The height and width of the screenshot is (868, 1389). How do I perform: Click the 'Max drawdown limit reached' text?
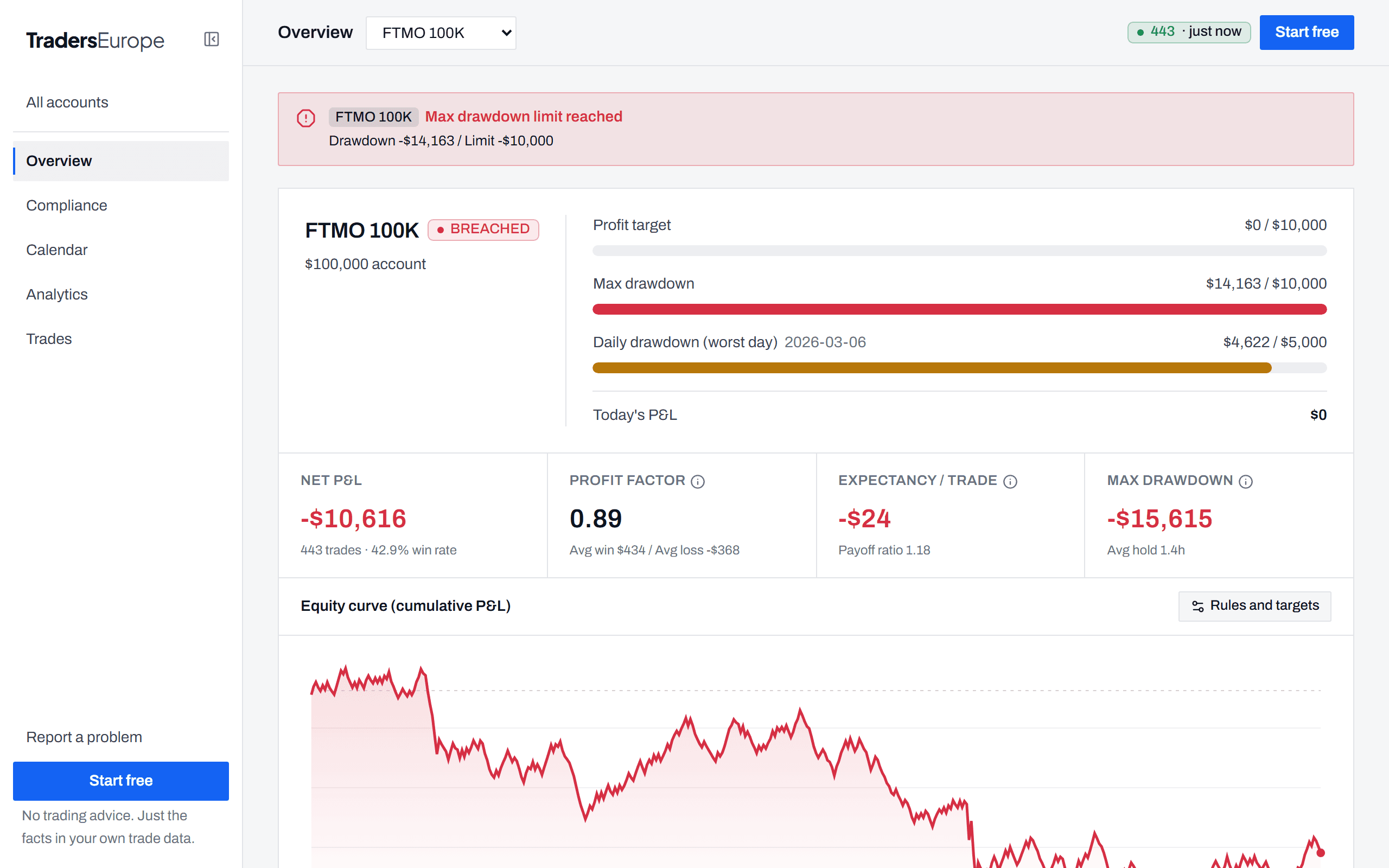(x=524, y=117)
